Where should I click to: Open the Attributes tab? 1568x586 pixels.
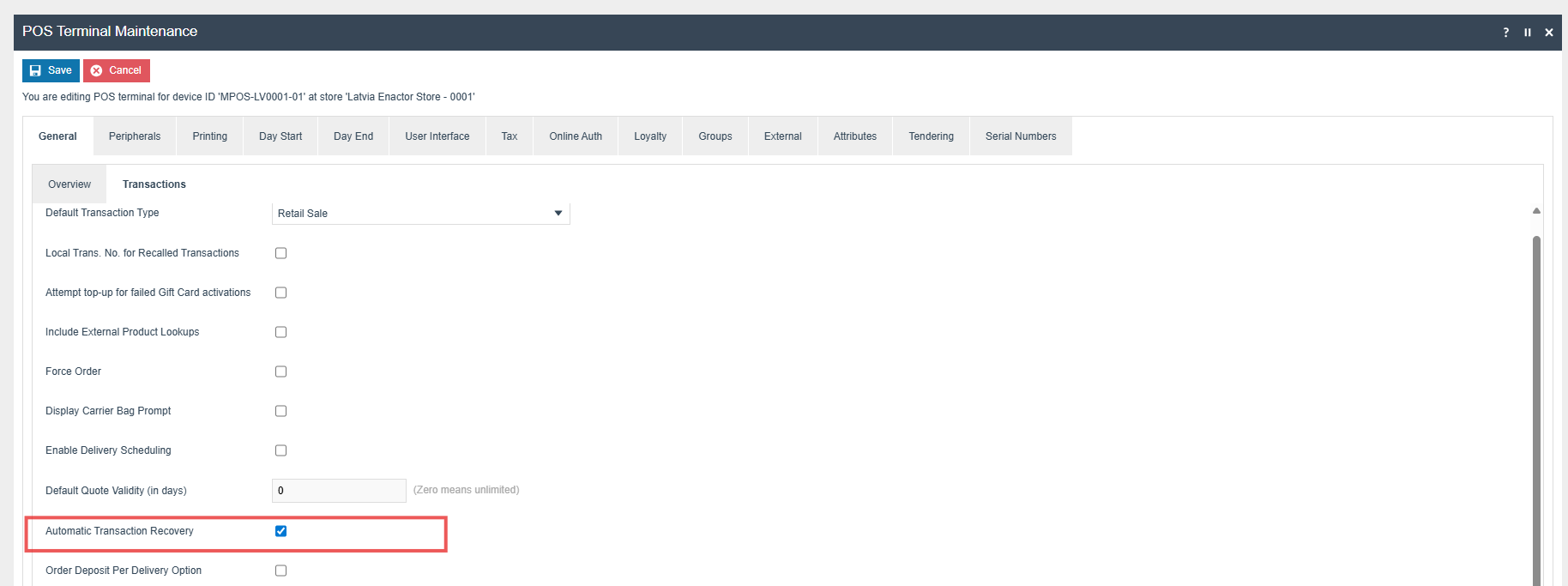pos(855,136)
